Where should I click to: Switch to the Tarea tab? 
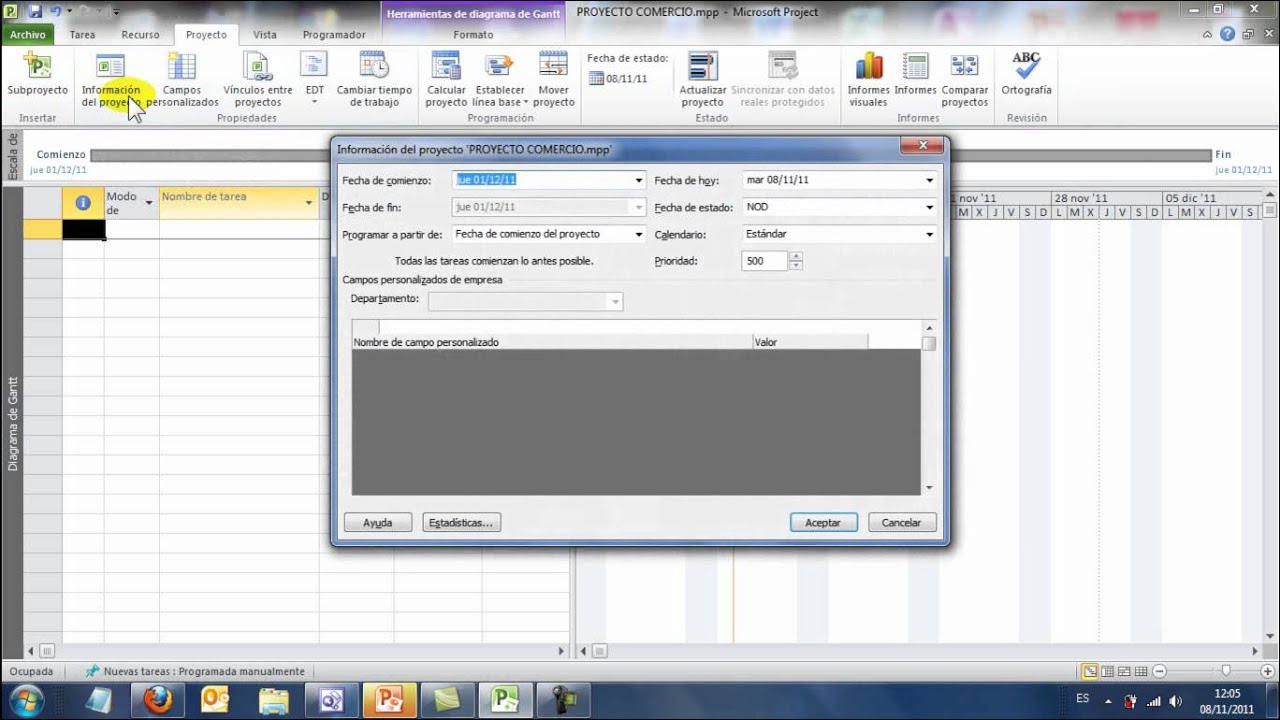tap(83, 34)
